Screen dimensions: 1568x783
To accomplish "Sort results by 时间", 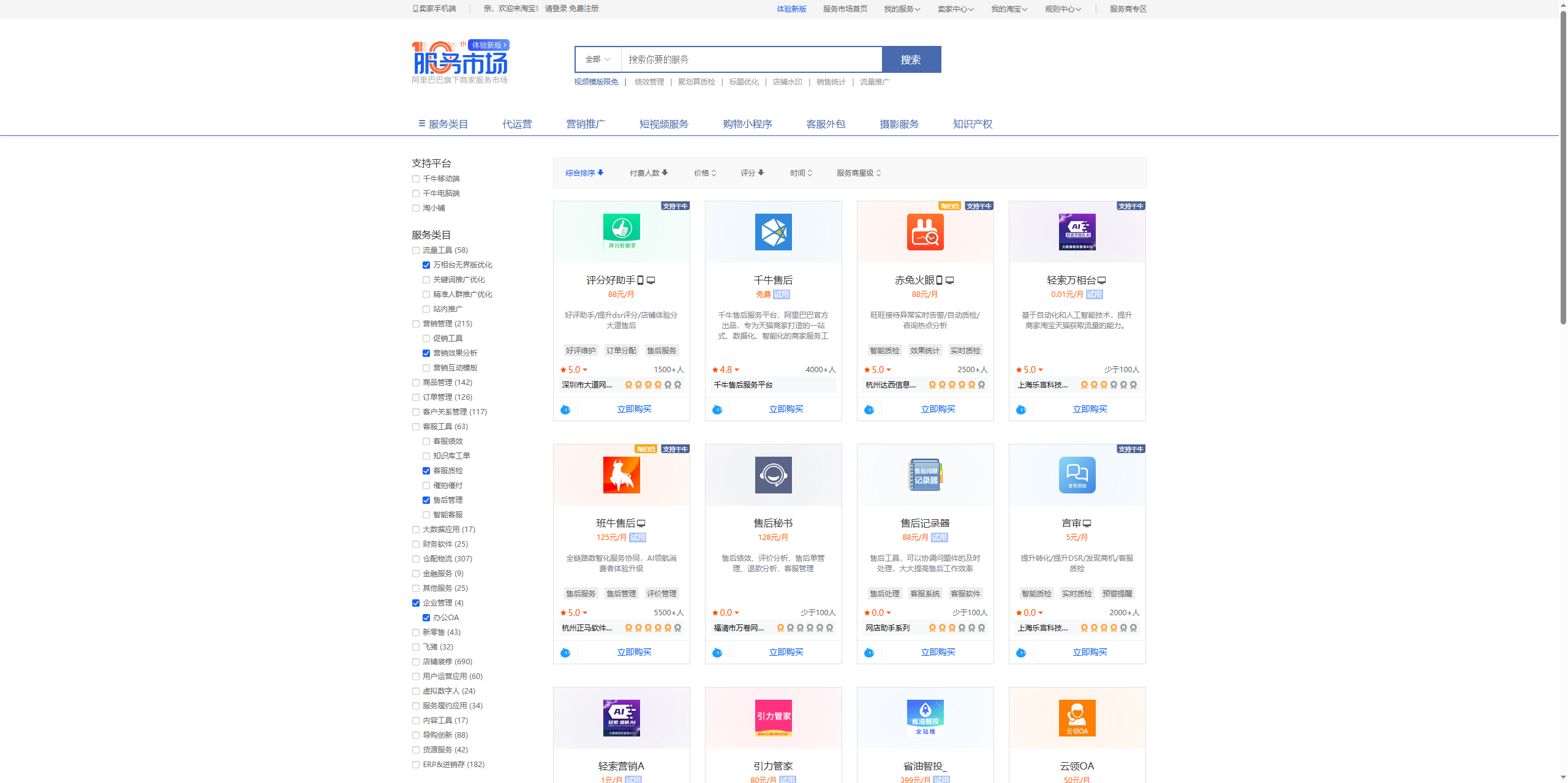I will pos(801,173).
